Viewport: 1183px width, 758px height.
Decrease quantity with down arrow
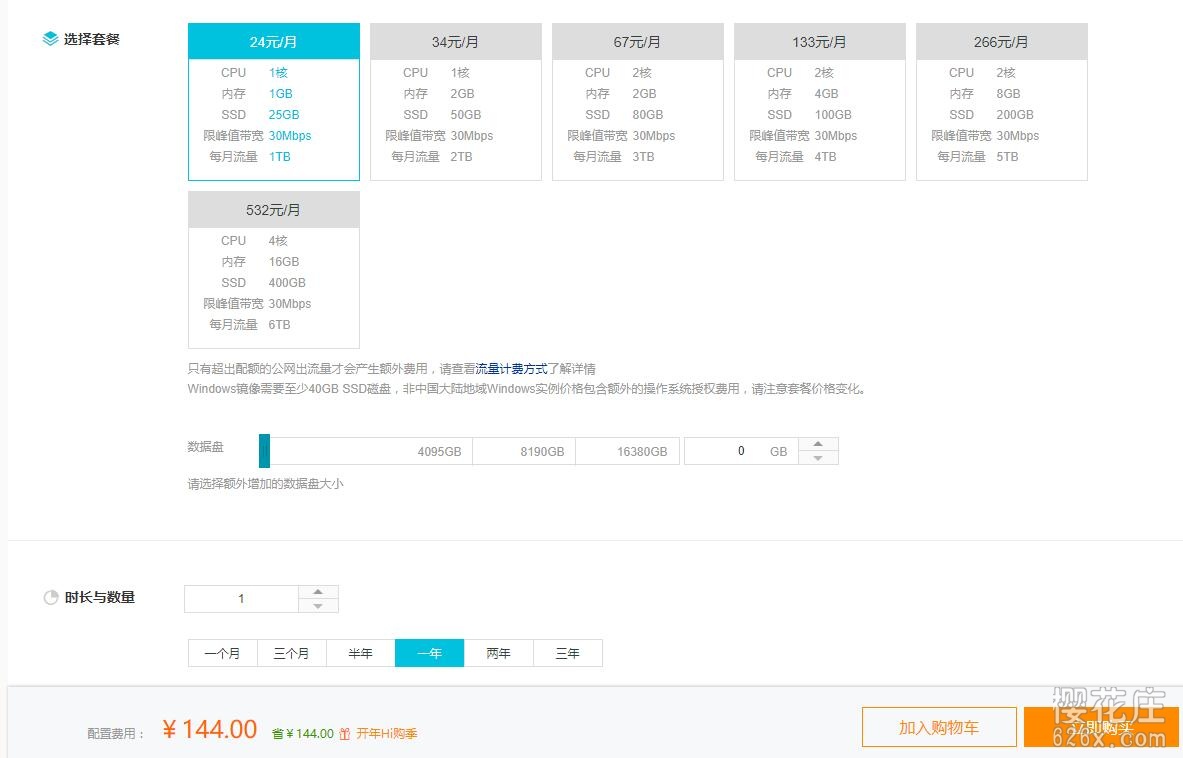tap(318, 606)
